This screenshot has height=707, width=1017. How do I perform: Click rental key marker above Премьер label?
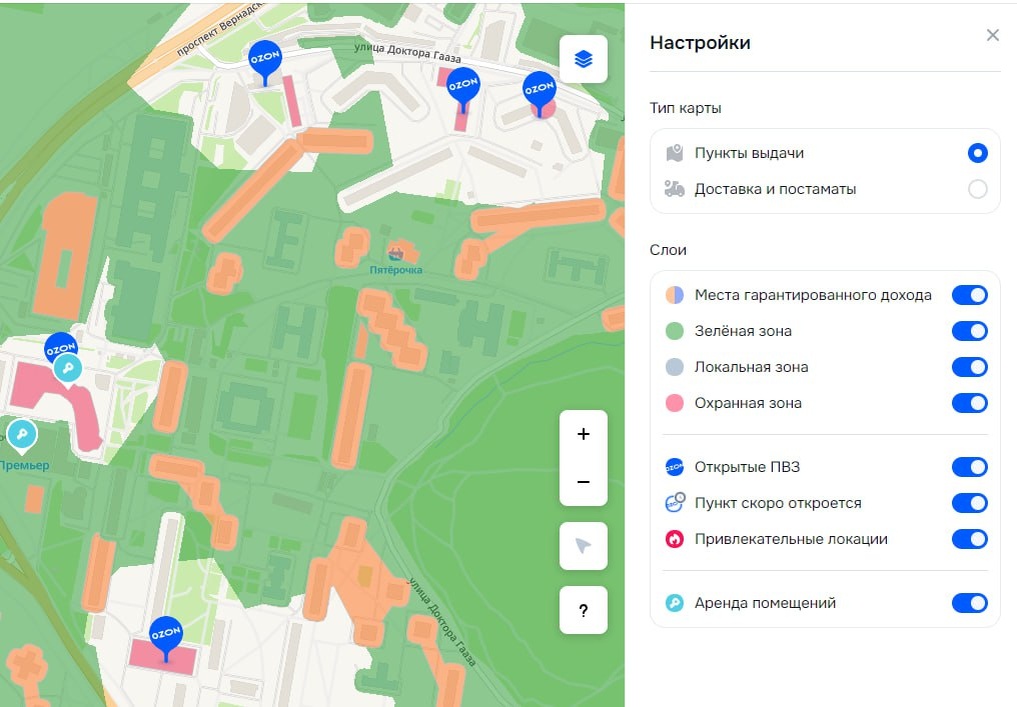[x=21, y=433]
